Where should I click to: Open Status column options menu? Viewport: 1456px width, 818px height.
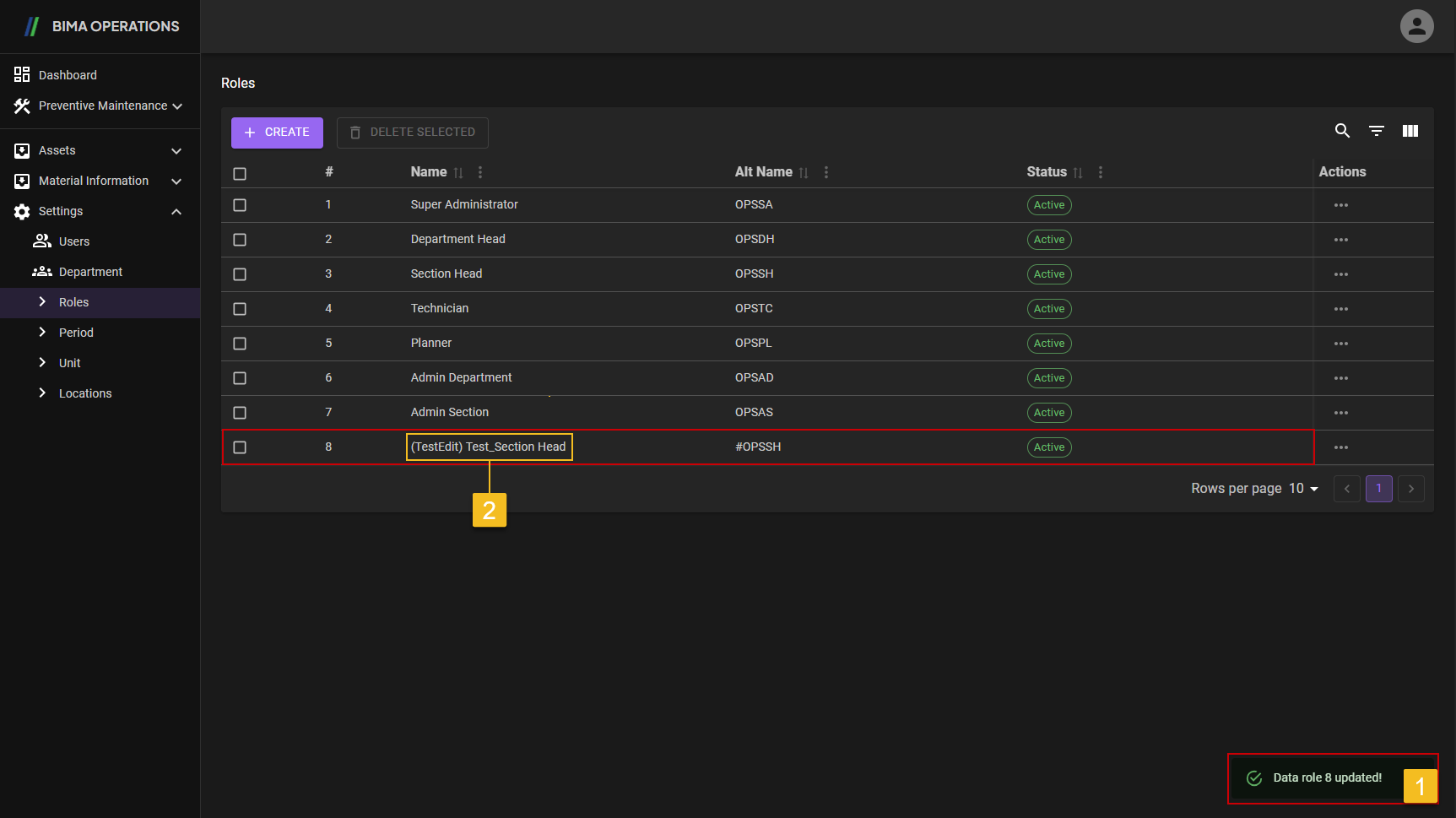[1101, 172]
